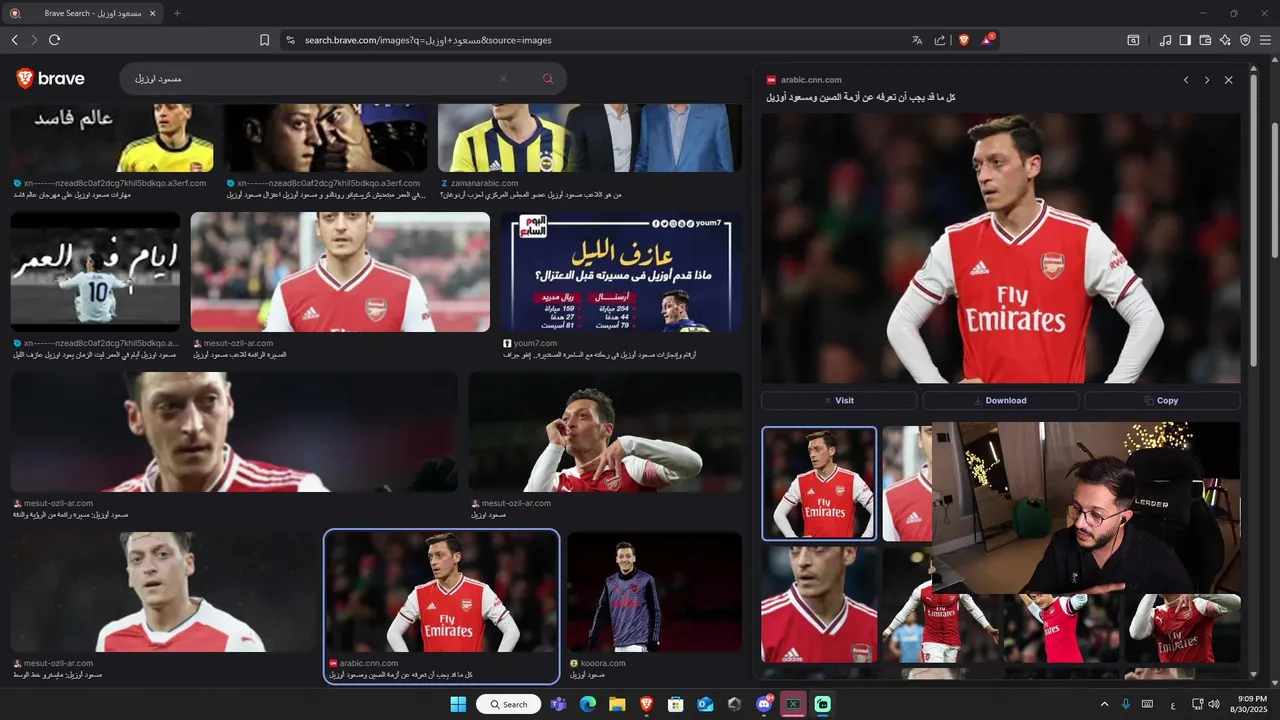This screenshot has height=720, width=1280.
Task: Open Brave Shields lion icon
Action: click(964, 40)
